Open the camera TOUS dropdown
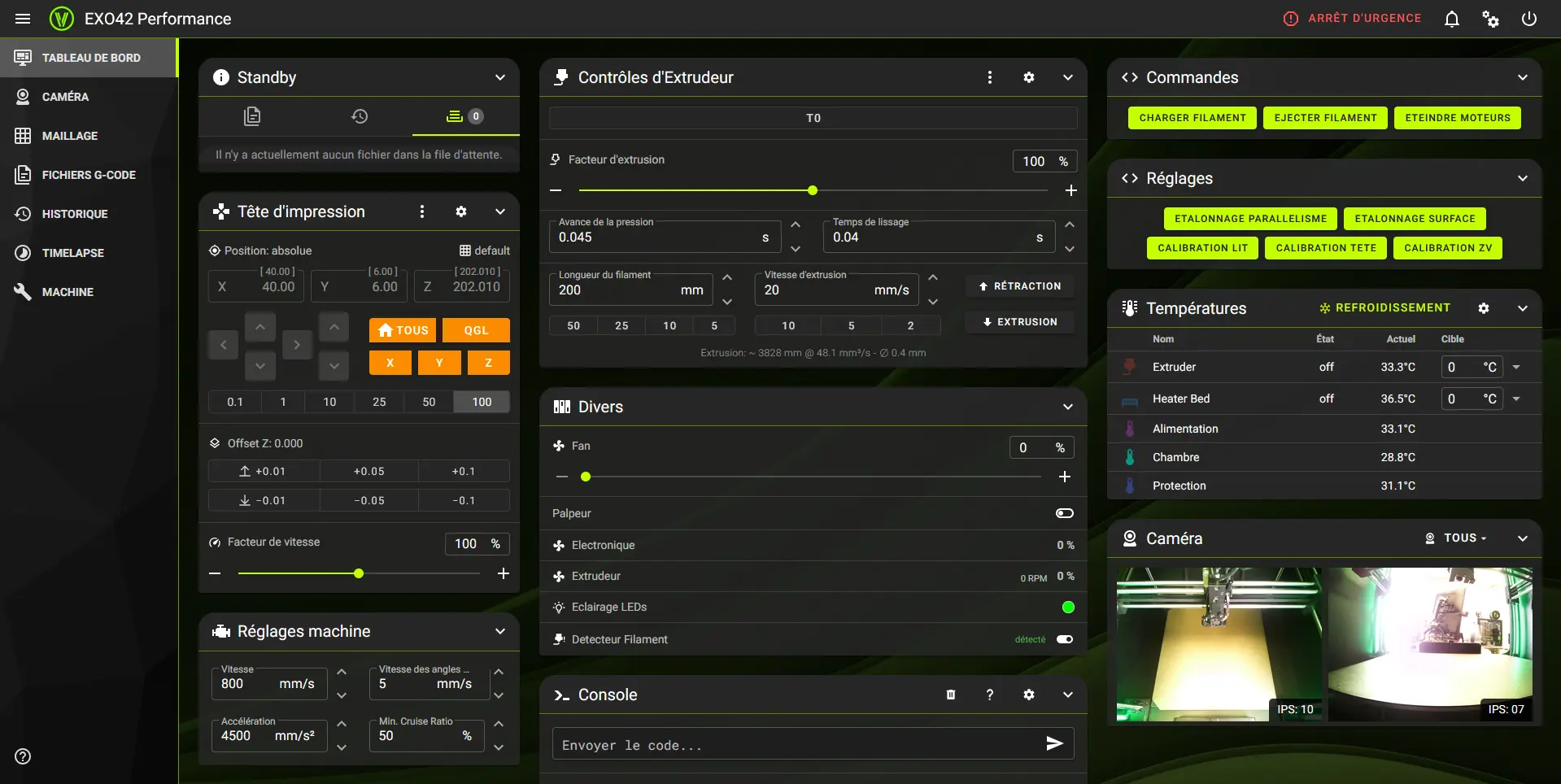 coord(1456,538)
